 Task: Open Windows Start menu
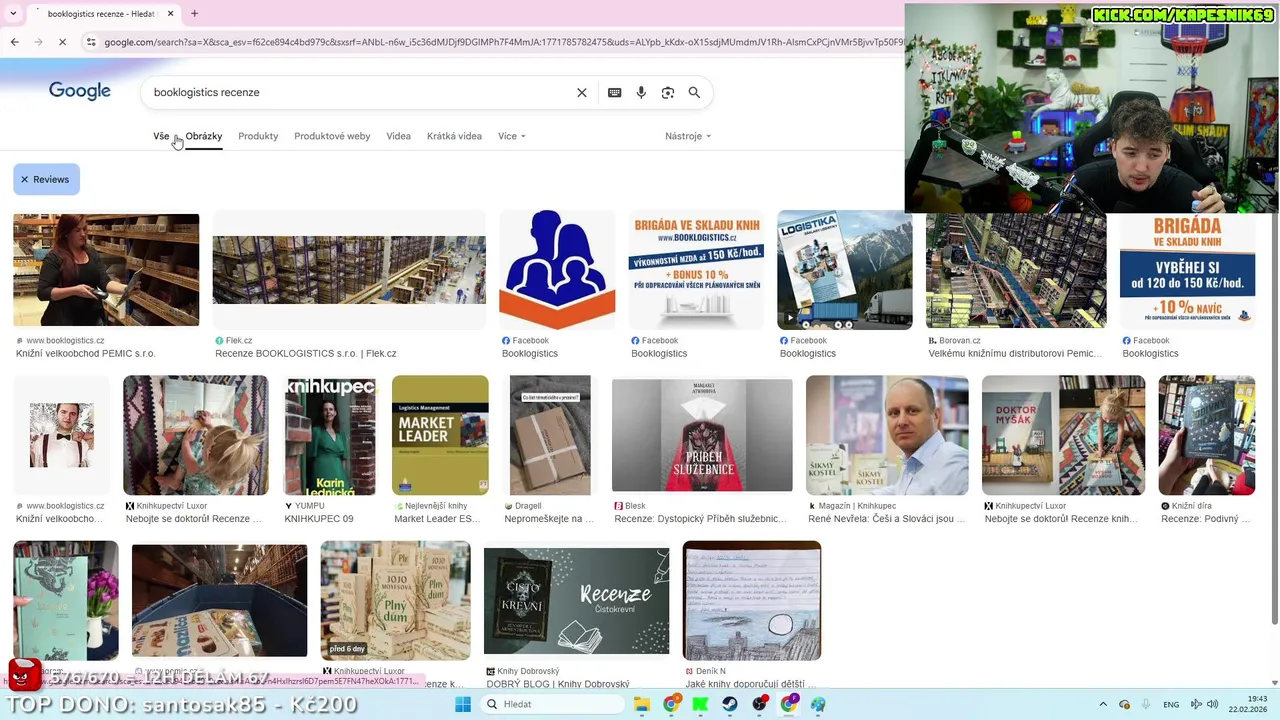point(463,704)
